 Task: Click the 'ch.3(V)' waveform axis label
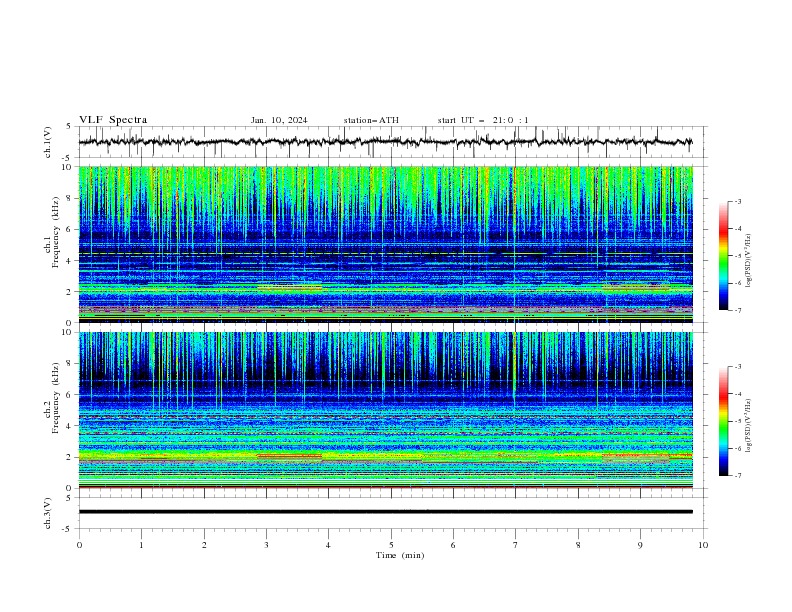(48, 513)
